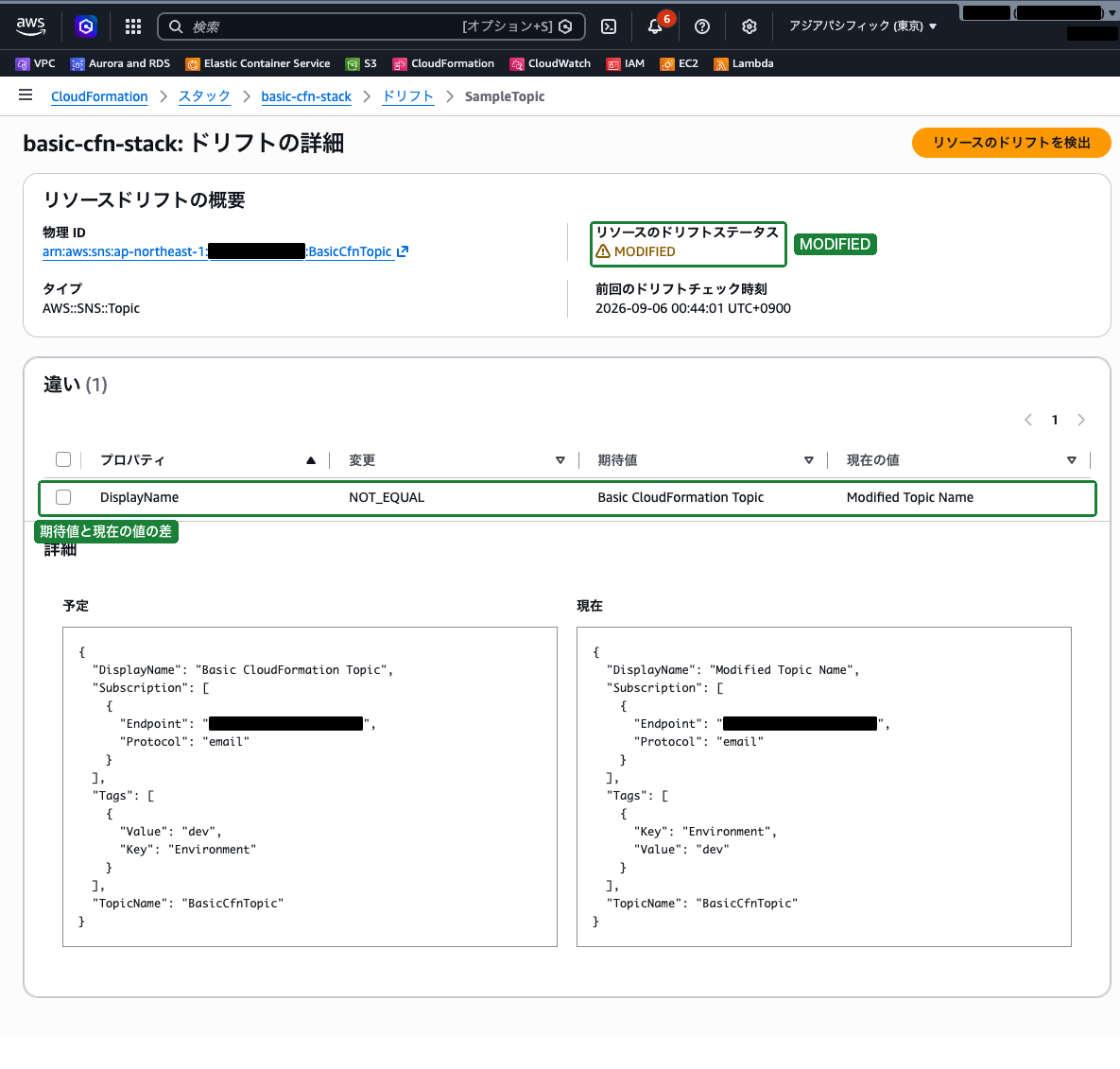Open the CloudFormation favorites bar shortcut
1120x1069 pixels.
[443, 63]
